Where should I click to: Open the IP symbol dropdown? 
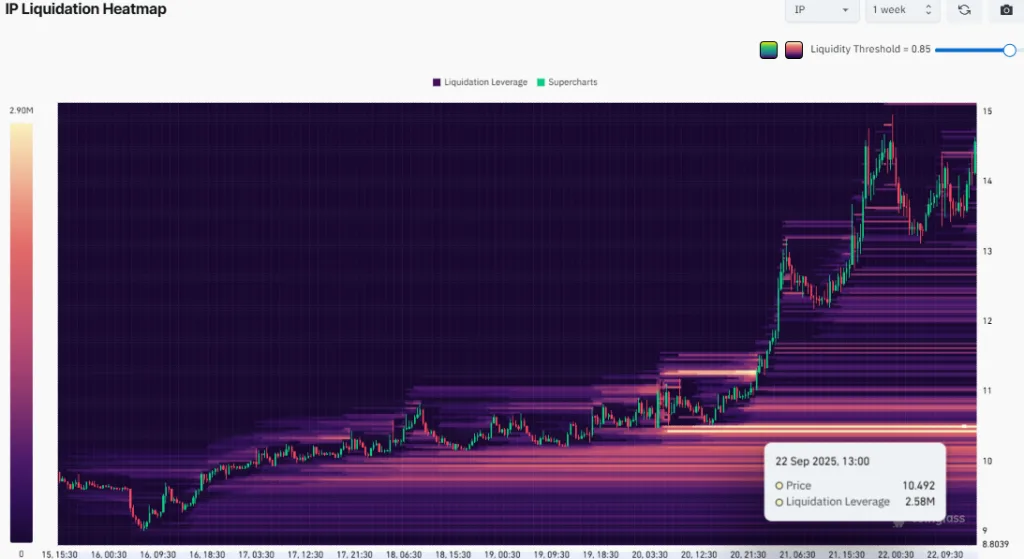click(821, 10)
